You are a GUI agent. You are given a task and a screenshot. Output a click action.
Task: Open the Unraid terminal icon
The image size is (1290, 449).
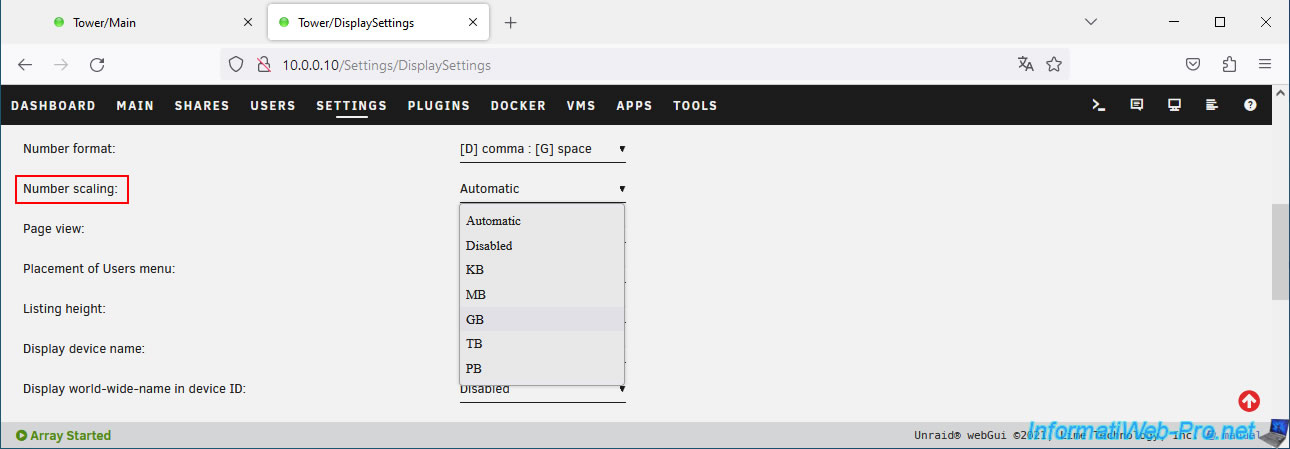[x=1098, y=105]
